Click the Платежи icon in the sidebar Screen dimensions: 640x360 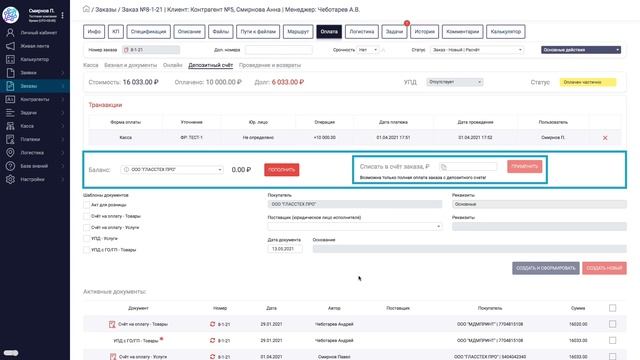(10, 139)
